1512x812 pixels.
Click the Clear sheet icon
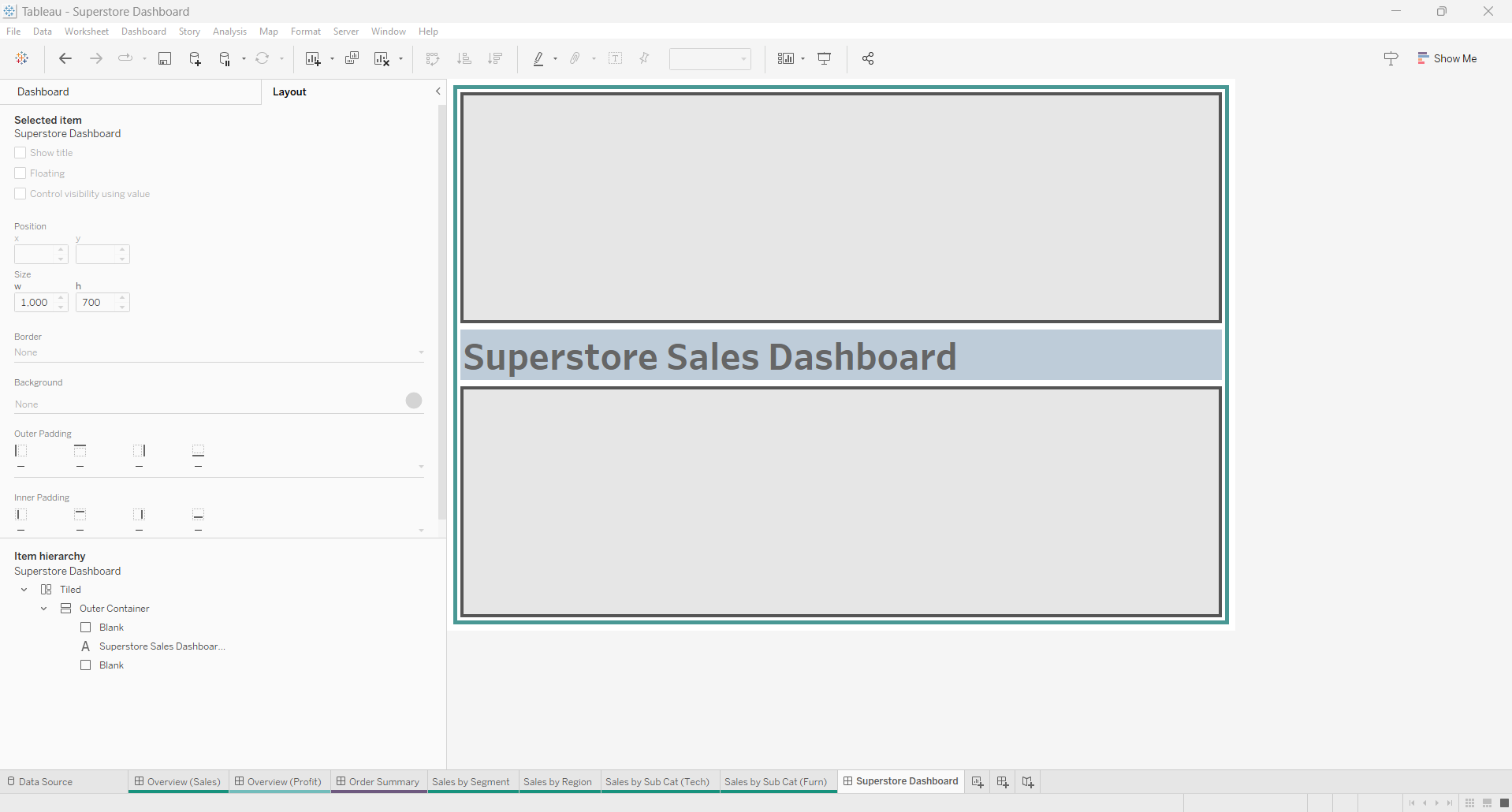pos(382,58)
